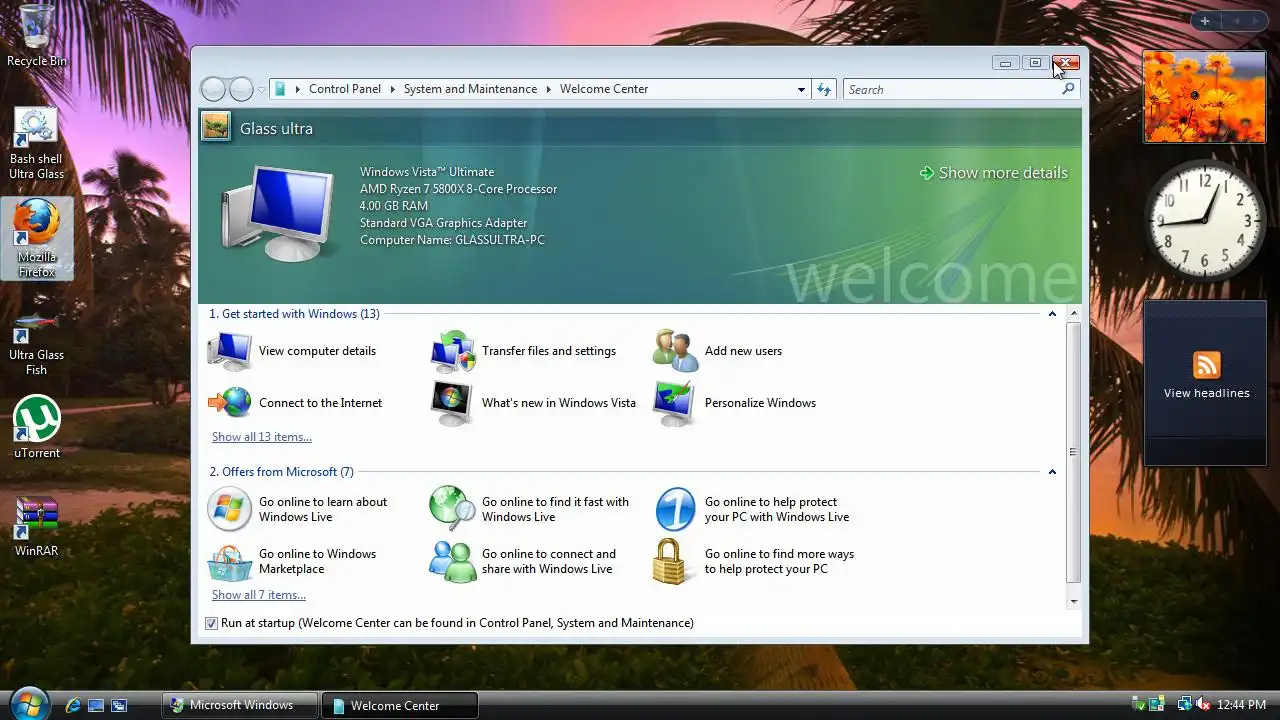Click System and Maintenance in the breadcrumb
This screenshot has width=1280, height=720.
[470, 89]
